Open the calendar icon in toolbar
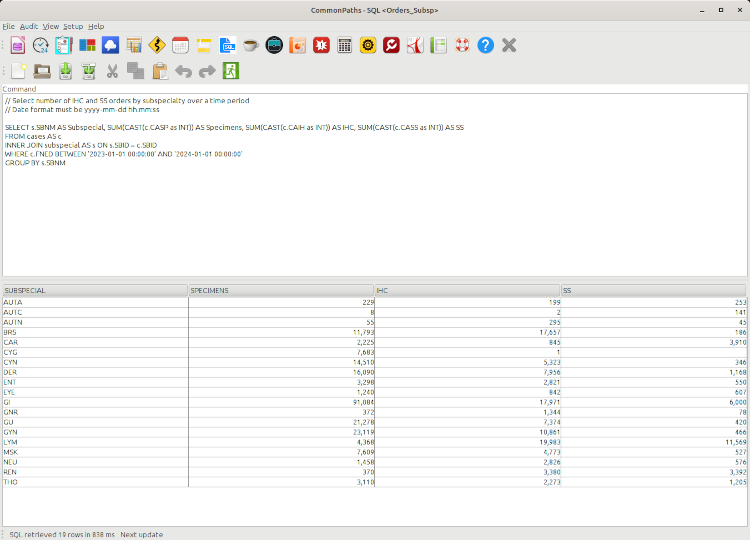 click(180, 45)
